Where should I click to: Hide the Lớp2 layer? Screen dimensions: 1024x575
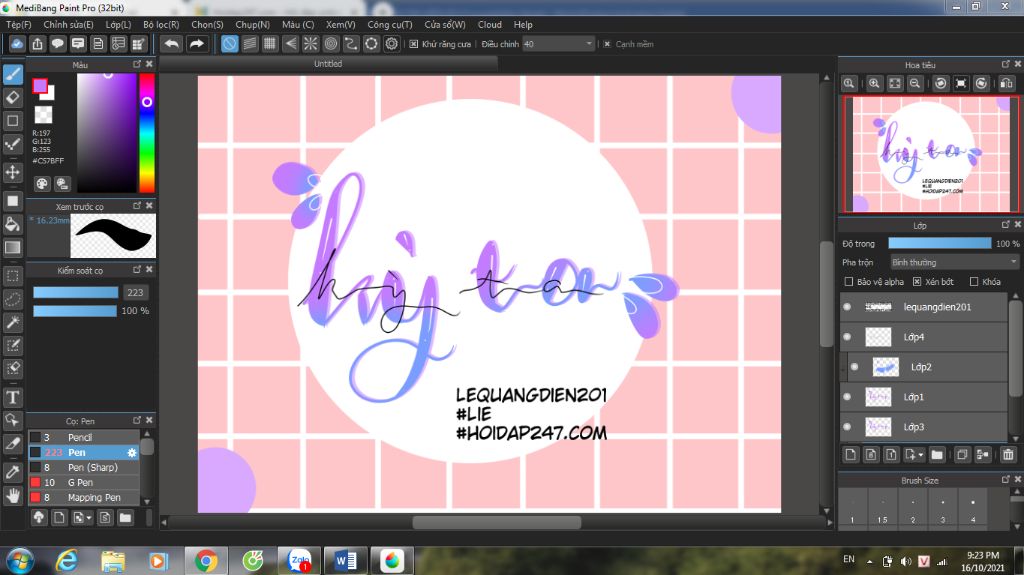click(854, 367)
